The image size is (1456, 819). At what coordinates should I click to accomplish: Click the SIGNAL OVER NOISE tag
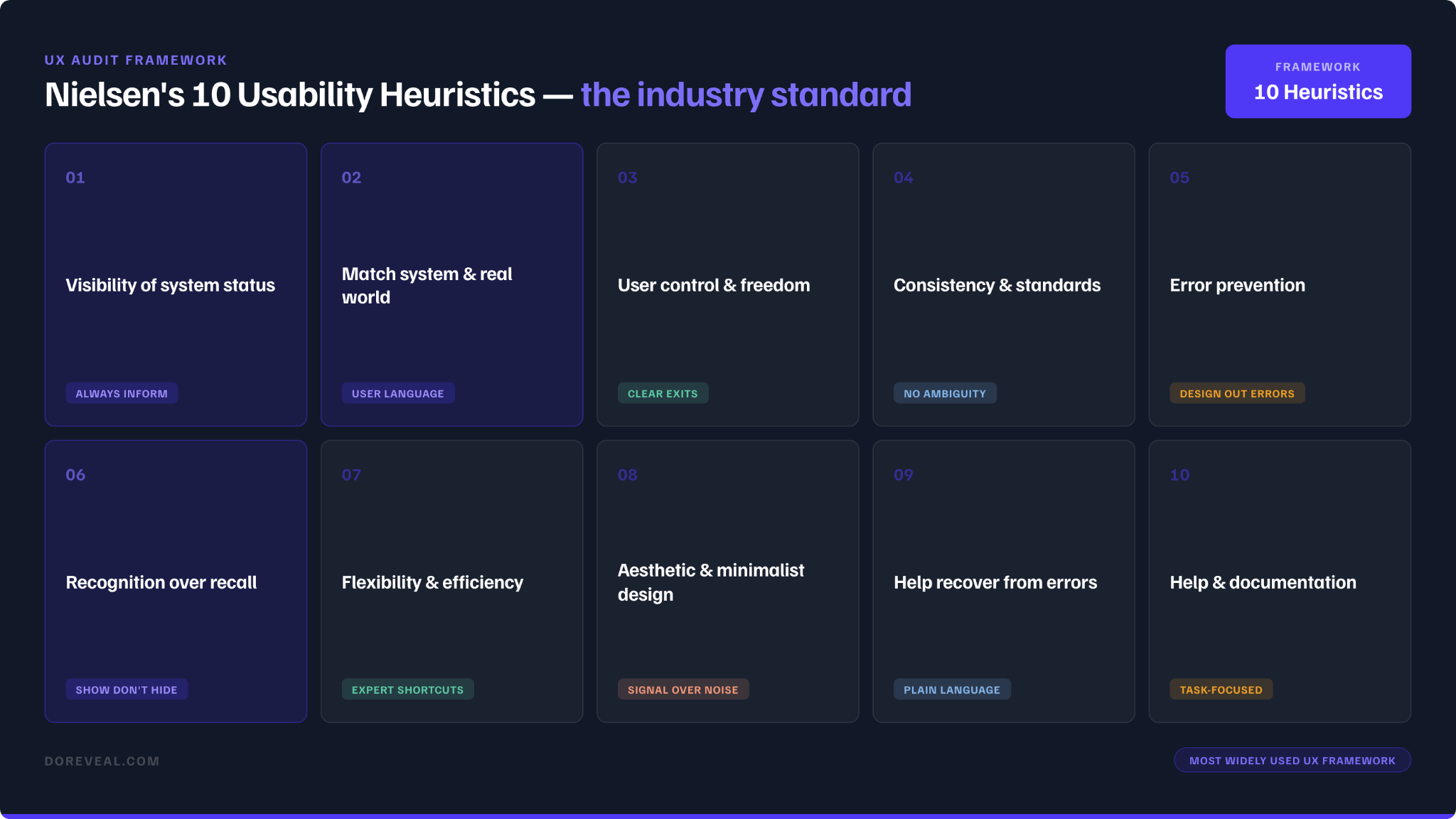pyautogui.click(x=682, y=690)
